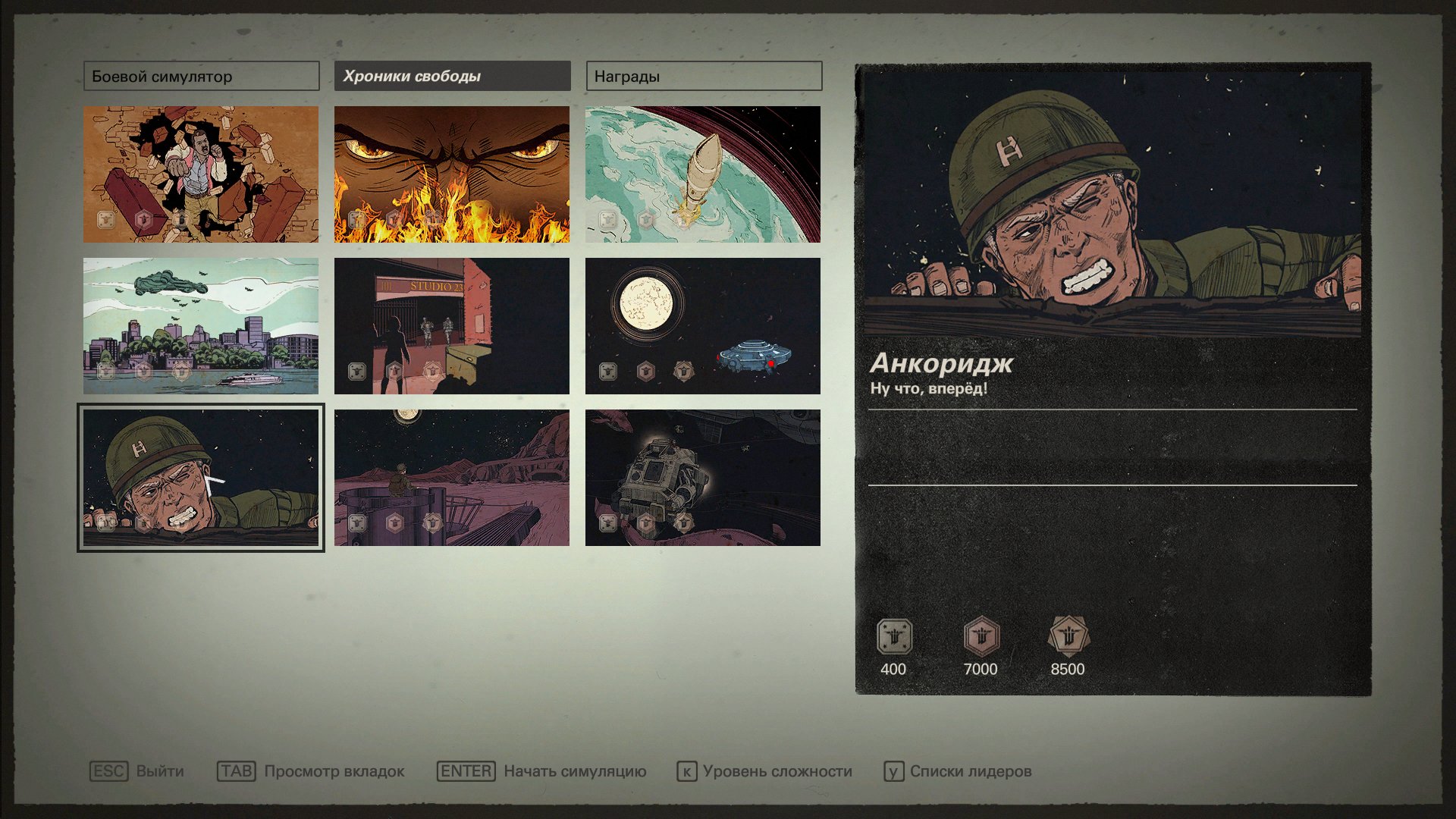Open the Боевой симулятор tab
The image size is (1456, 819).
pos(201,76)
